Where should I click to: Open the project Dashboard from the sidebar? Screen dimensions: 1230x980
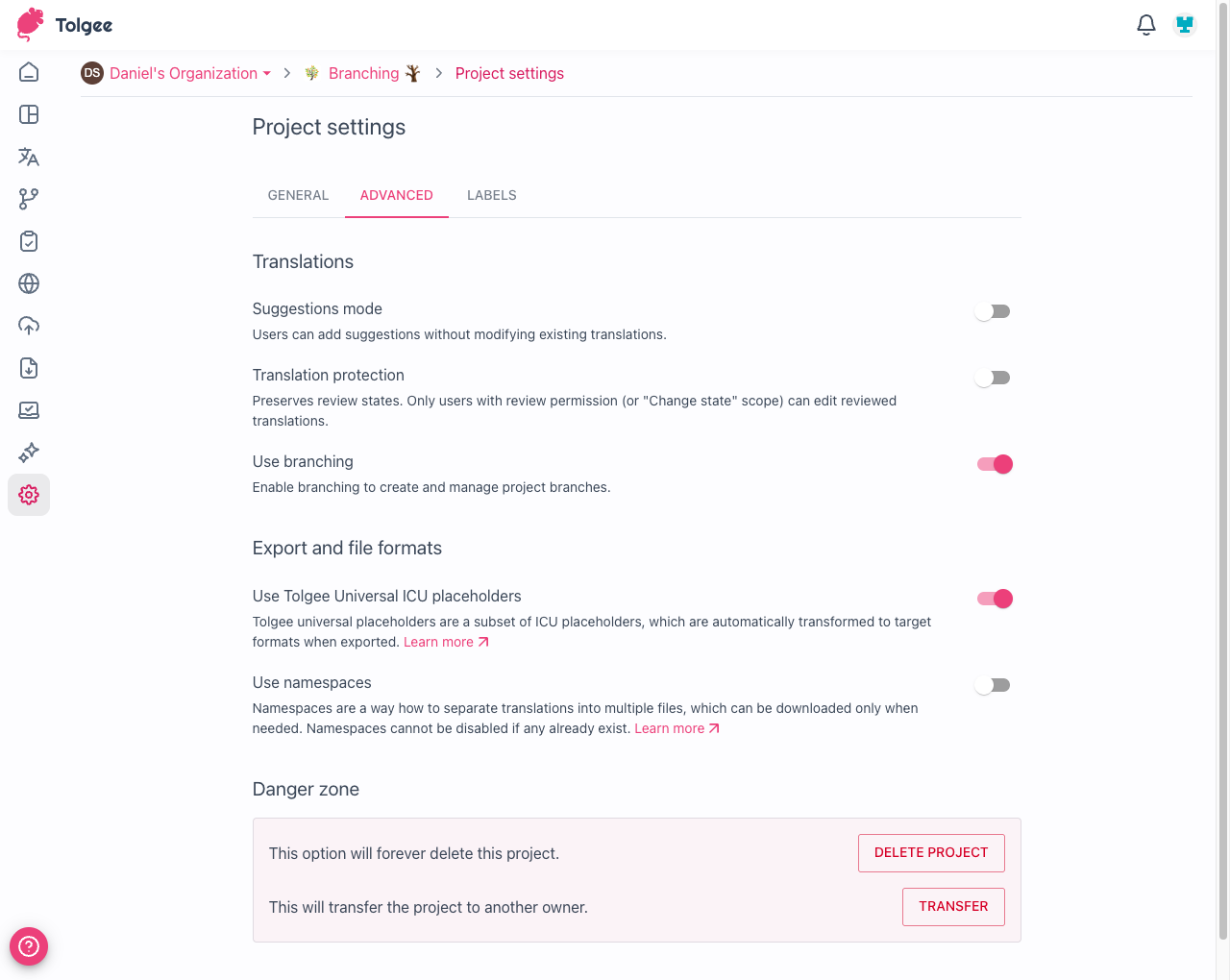(29, 114)
